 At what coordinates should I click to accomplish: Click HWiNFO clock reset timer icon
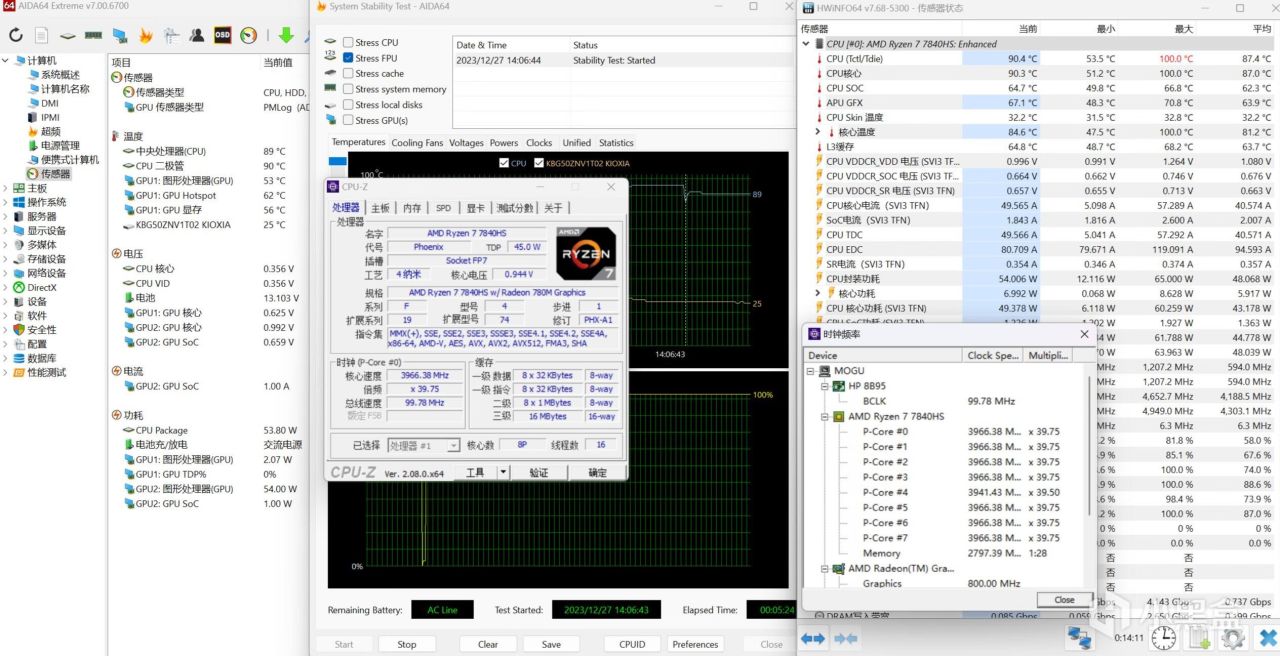coord(1166,637)
